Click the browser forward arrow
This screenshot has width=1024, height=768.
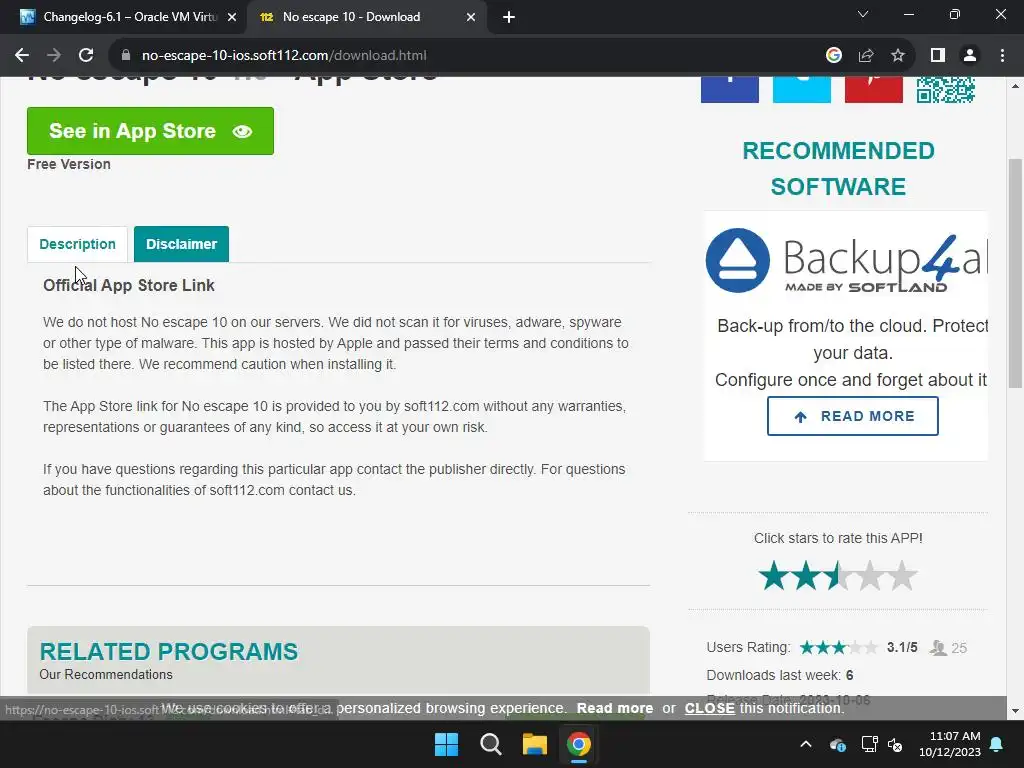pyautogui.click(x=54, y=56)
